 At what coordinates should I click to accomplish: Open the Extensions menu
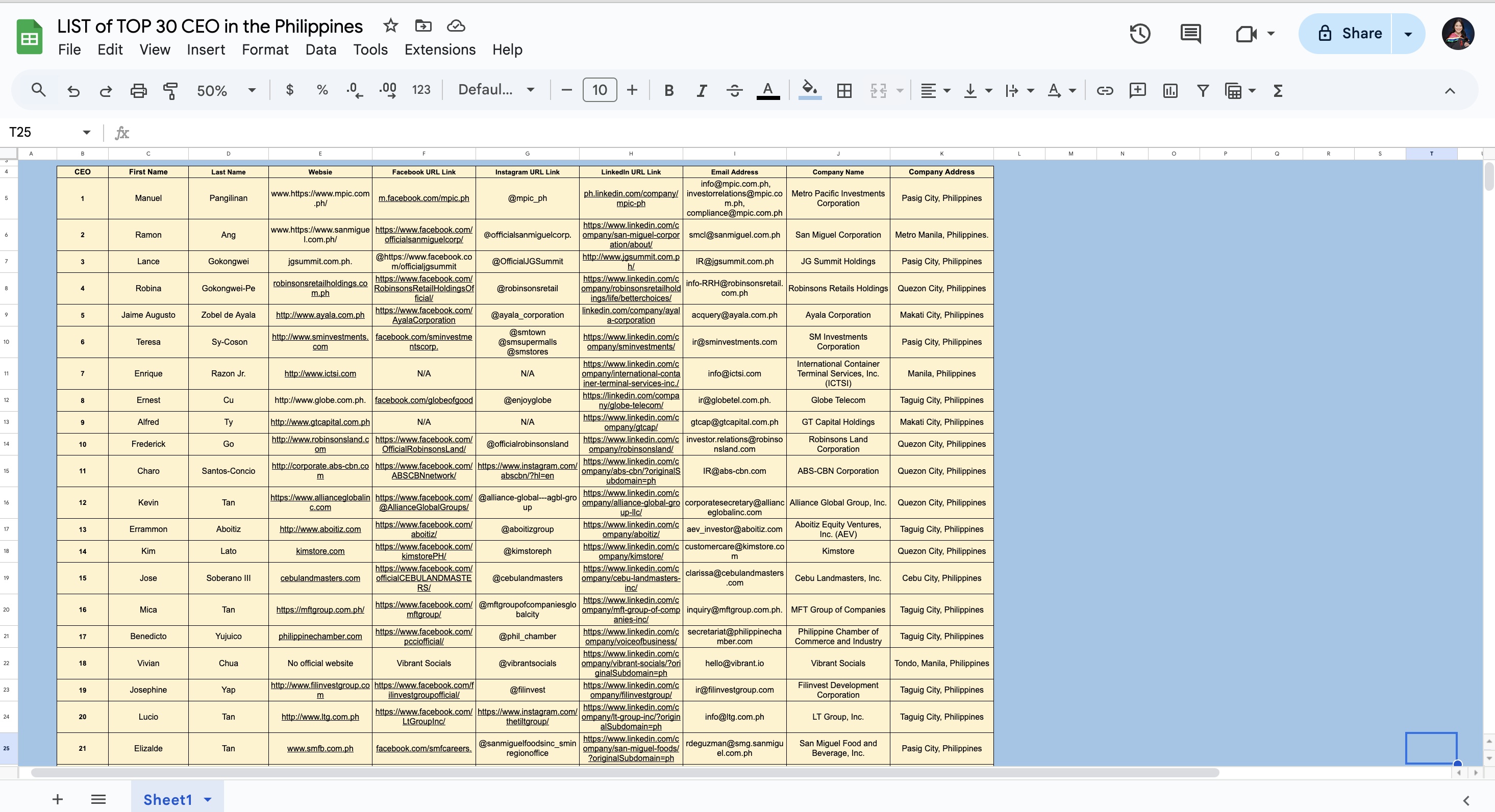click(x=439, y=50)
